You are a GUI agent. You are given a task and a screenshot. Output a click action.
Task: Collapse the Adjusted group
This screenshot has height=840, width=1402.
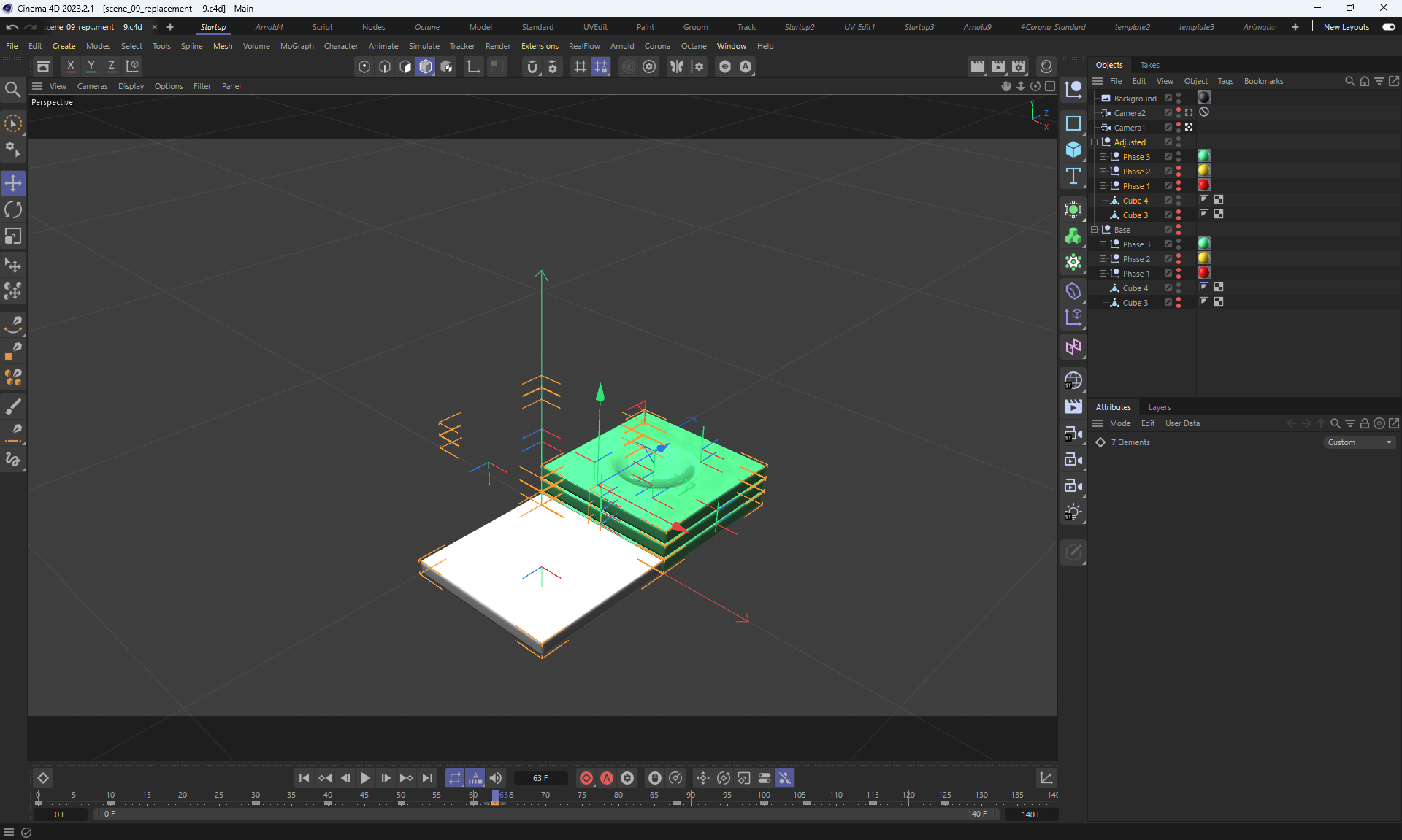[x=1095, y=142]
